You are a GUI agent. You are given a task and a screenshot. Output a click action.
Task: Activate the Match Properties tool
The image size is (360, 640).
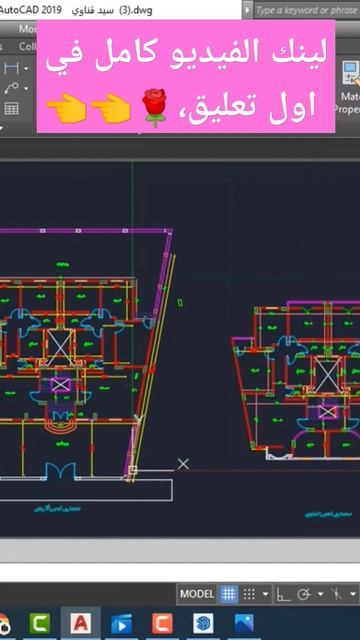click(x=351, y=87)
